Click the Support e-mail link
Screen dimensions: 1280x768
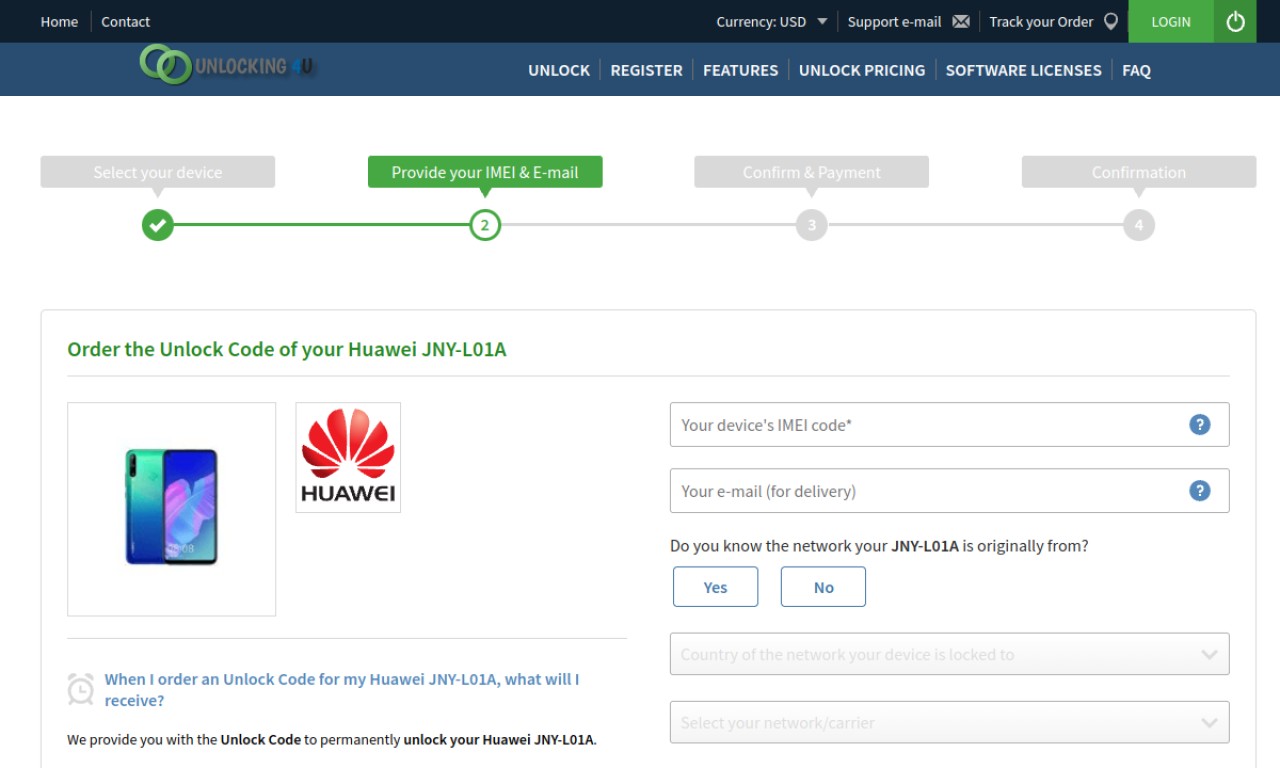coord(894,21)
